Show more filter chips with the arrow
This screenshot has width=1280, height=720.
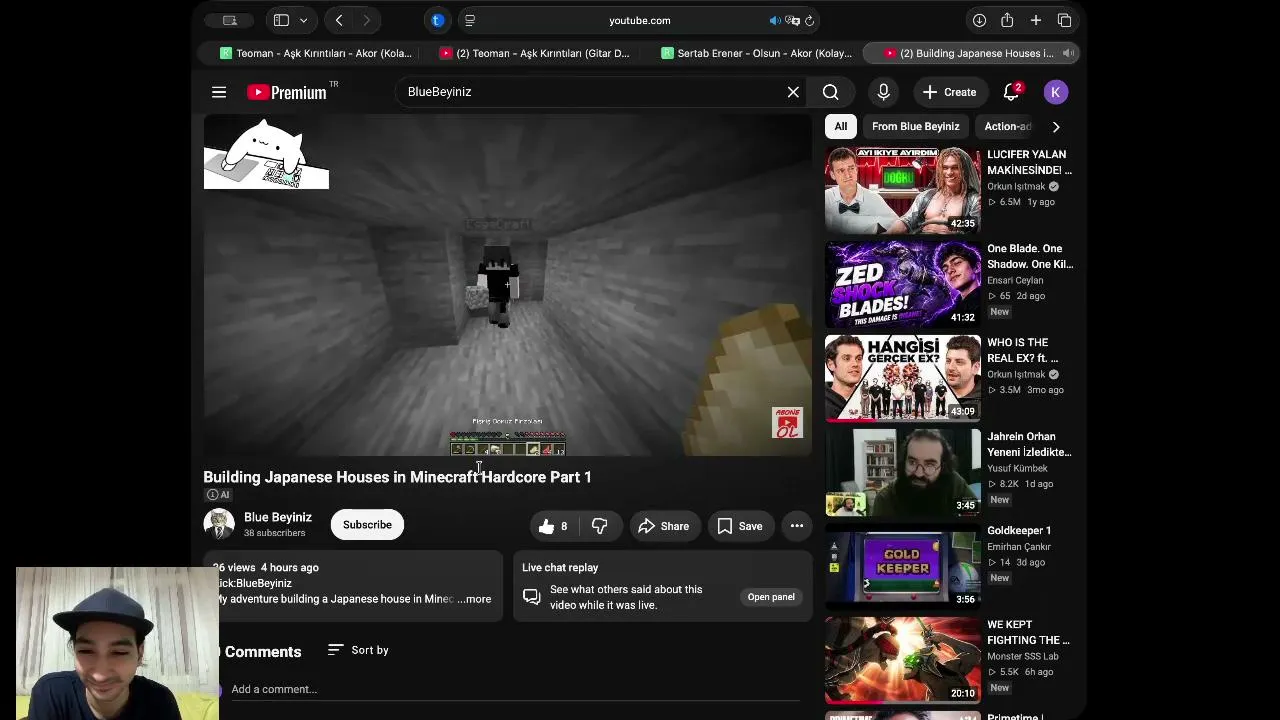tap(1056, 127)
